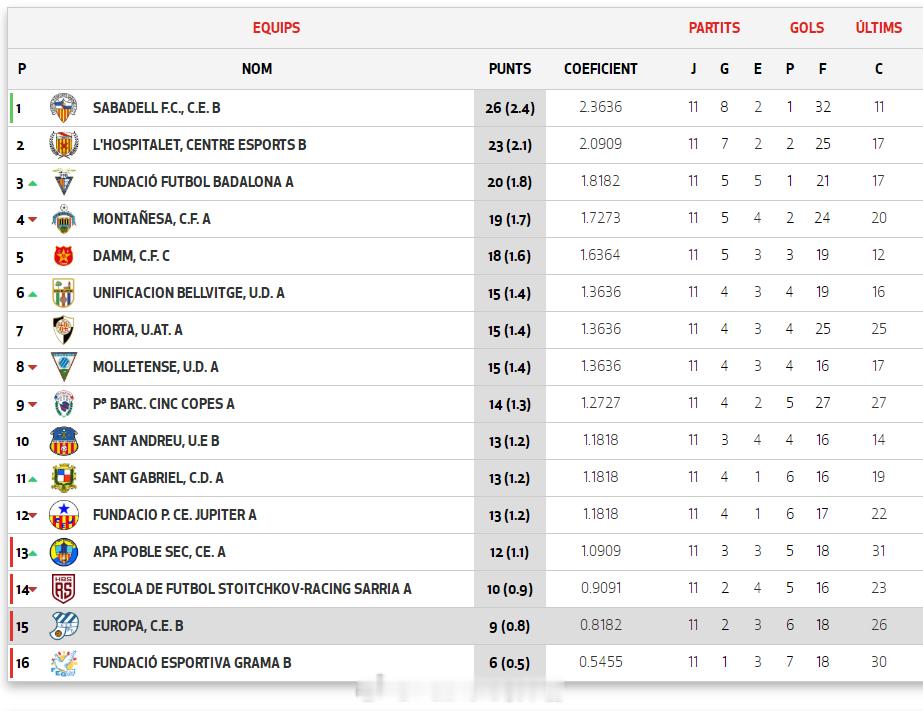Open SABADELL F.C., C.E. B team link

coord(157,108)
